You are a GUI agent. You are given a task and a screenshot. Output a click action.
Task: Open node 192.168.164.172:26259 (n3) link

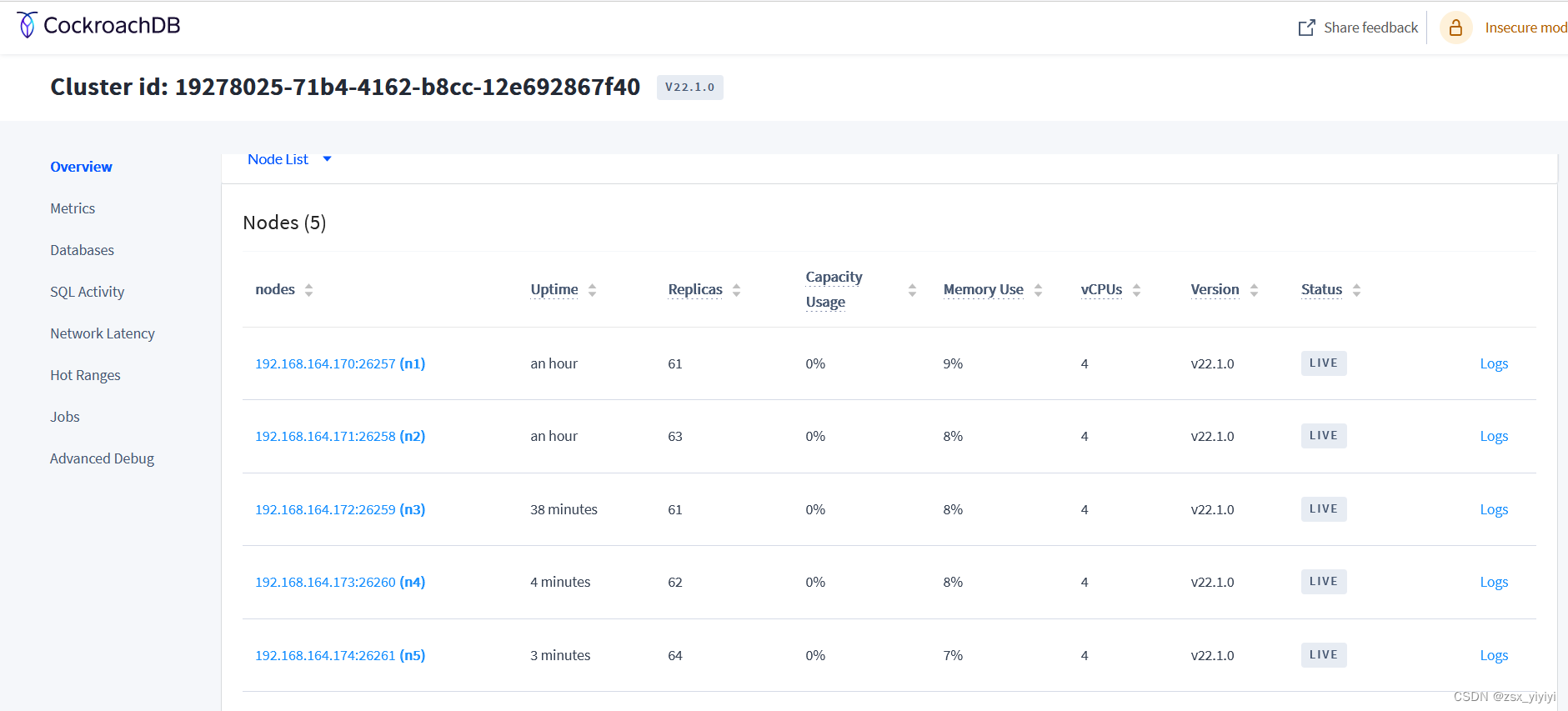tap(340, 509)
